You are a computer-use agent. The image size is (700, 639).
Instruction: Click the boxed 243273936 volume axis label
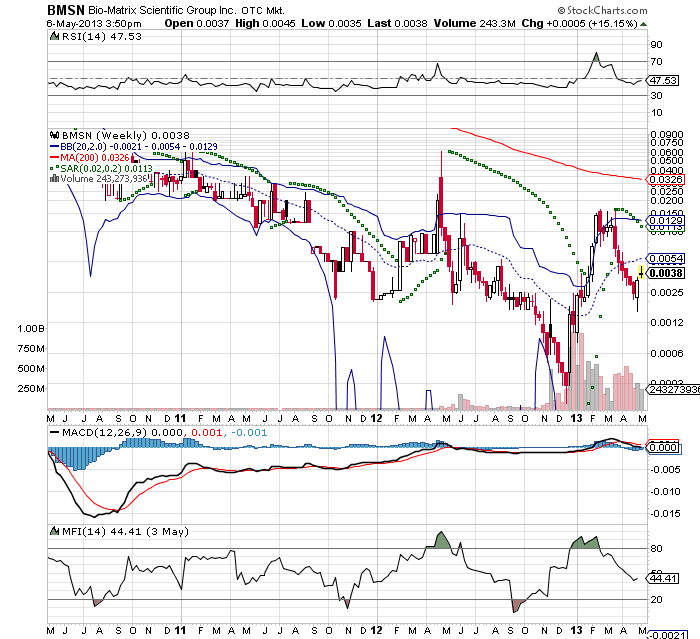coord(674,389)
